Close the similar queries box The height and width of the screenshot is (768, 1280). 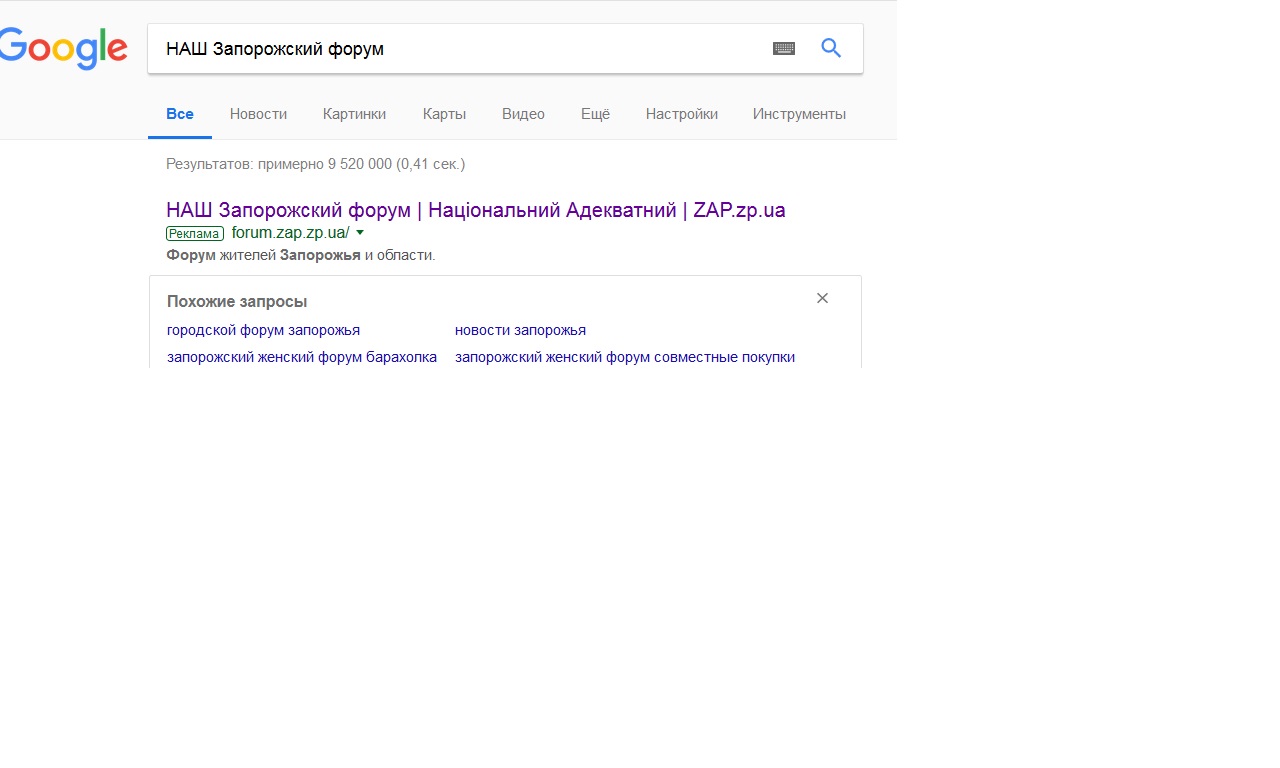[822, 298]
